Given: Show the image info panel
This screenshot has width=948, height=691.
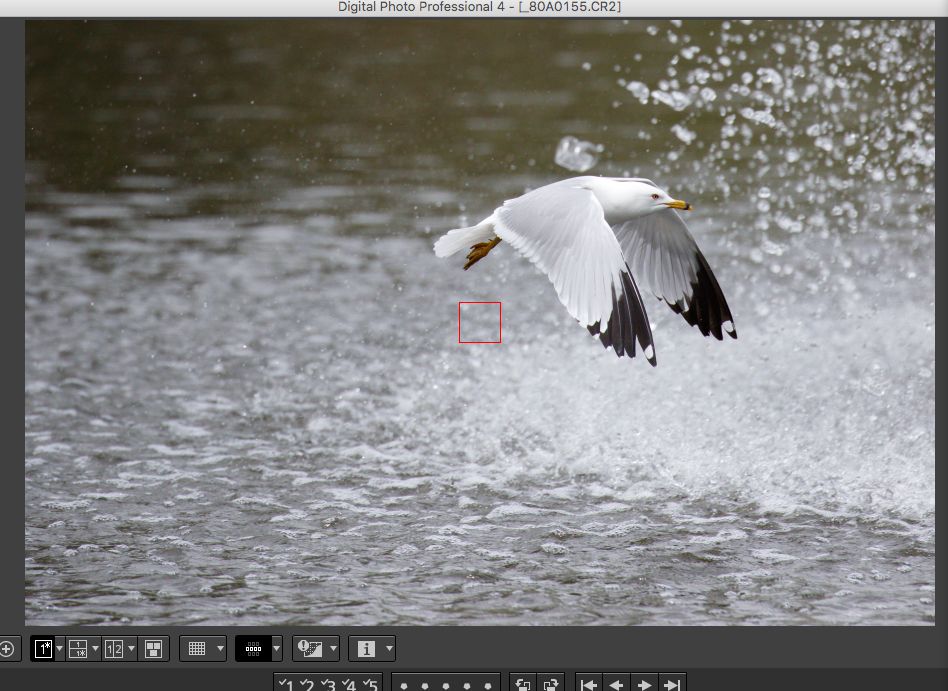Looking at the screenshot, I should coord(366,649).
